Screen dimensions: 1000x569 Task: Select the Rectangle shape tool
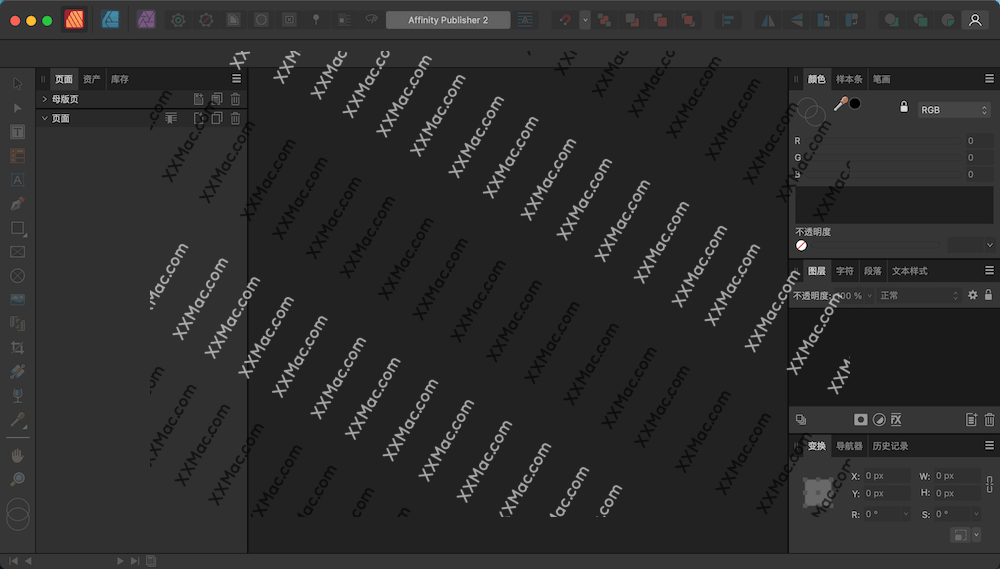(x=17, y=228)
